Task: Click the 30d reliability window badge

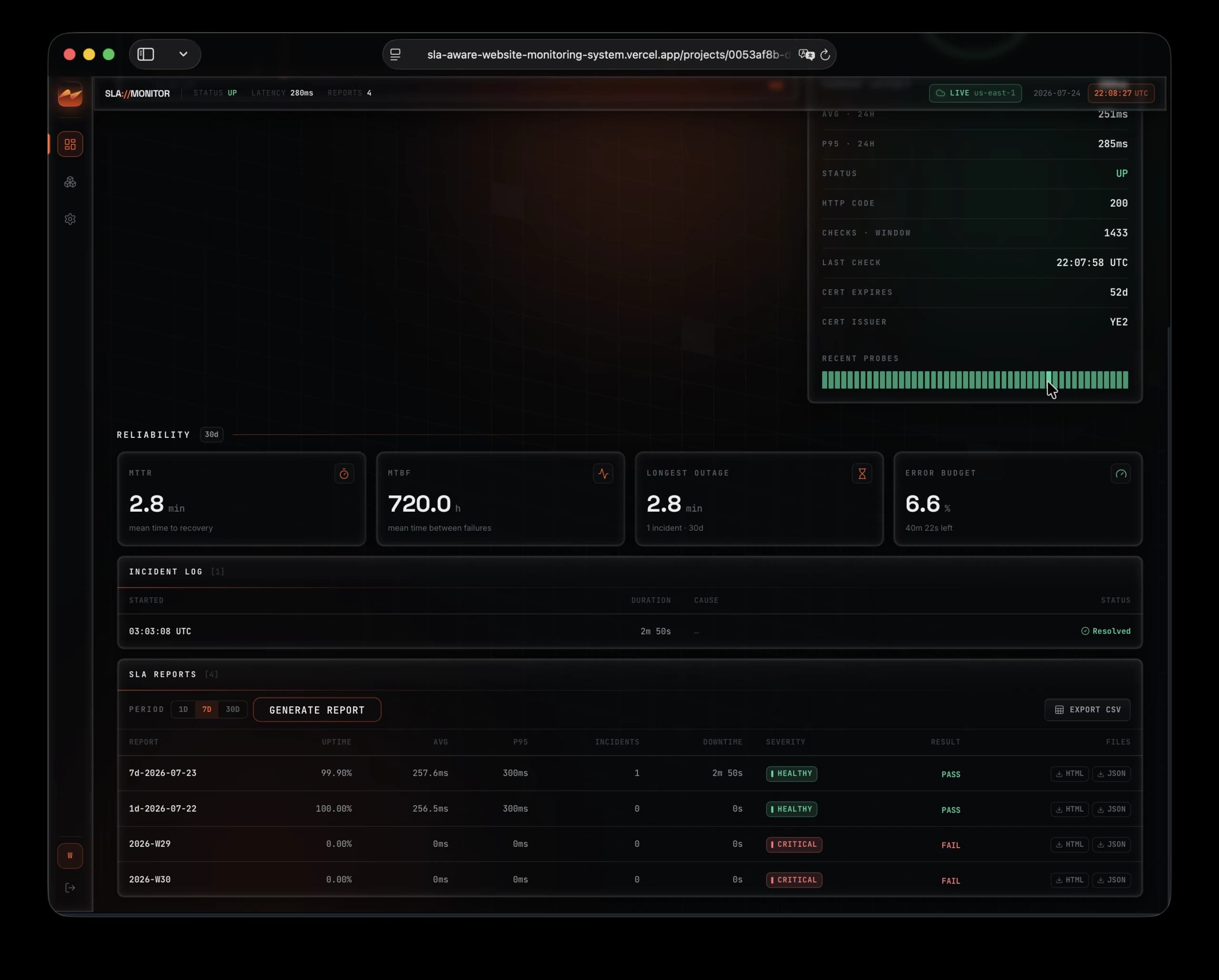Action: coord(211,435)
